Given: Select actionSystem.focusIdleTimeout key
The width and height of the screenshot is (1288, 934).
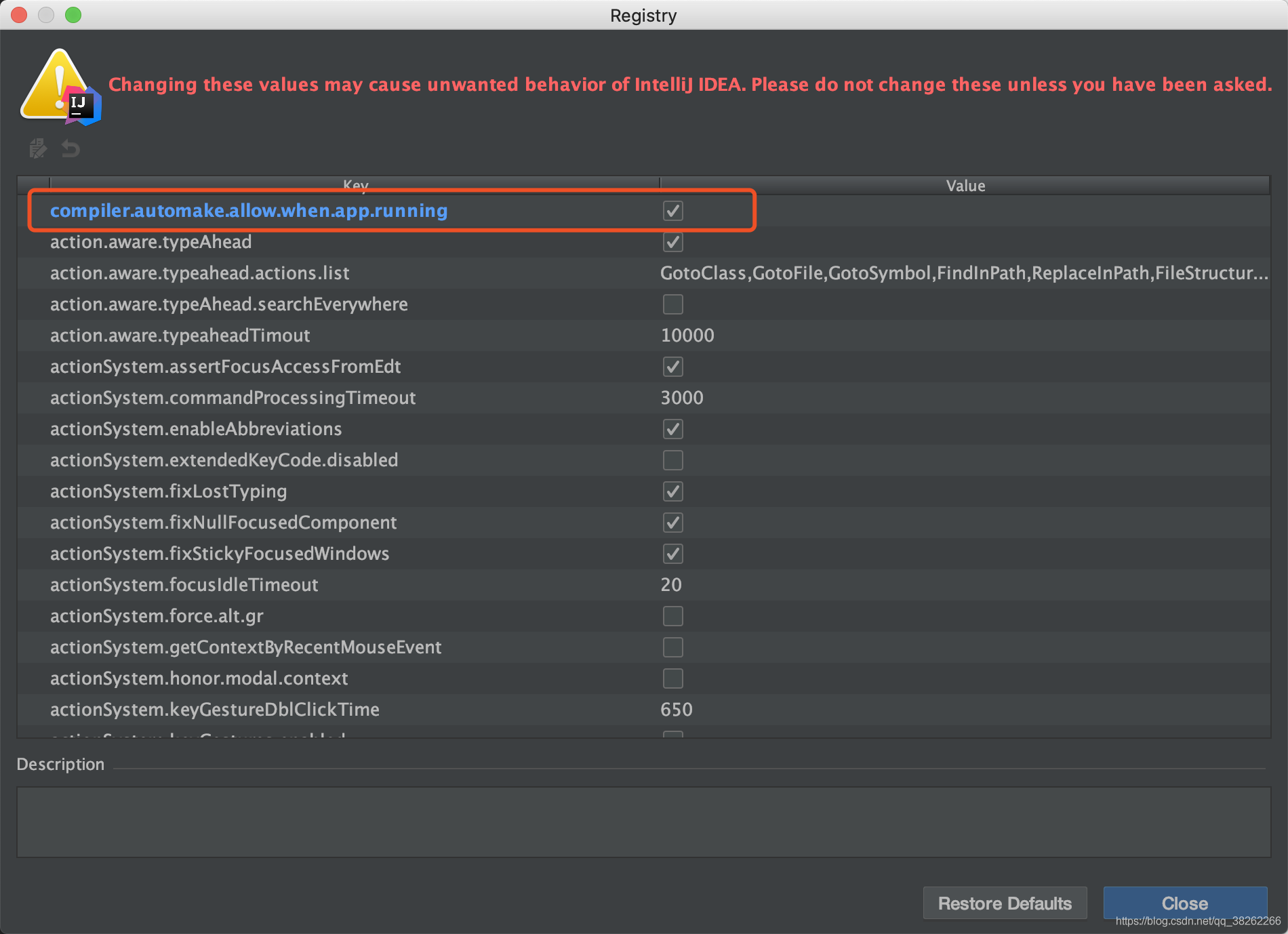Looking at the screenshot, I should 184,585.
